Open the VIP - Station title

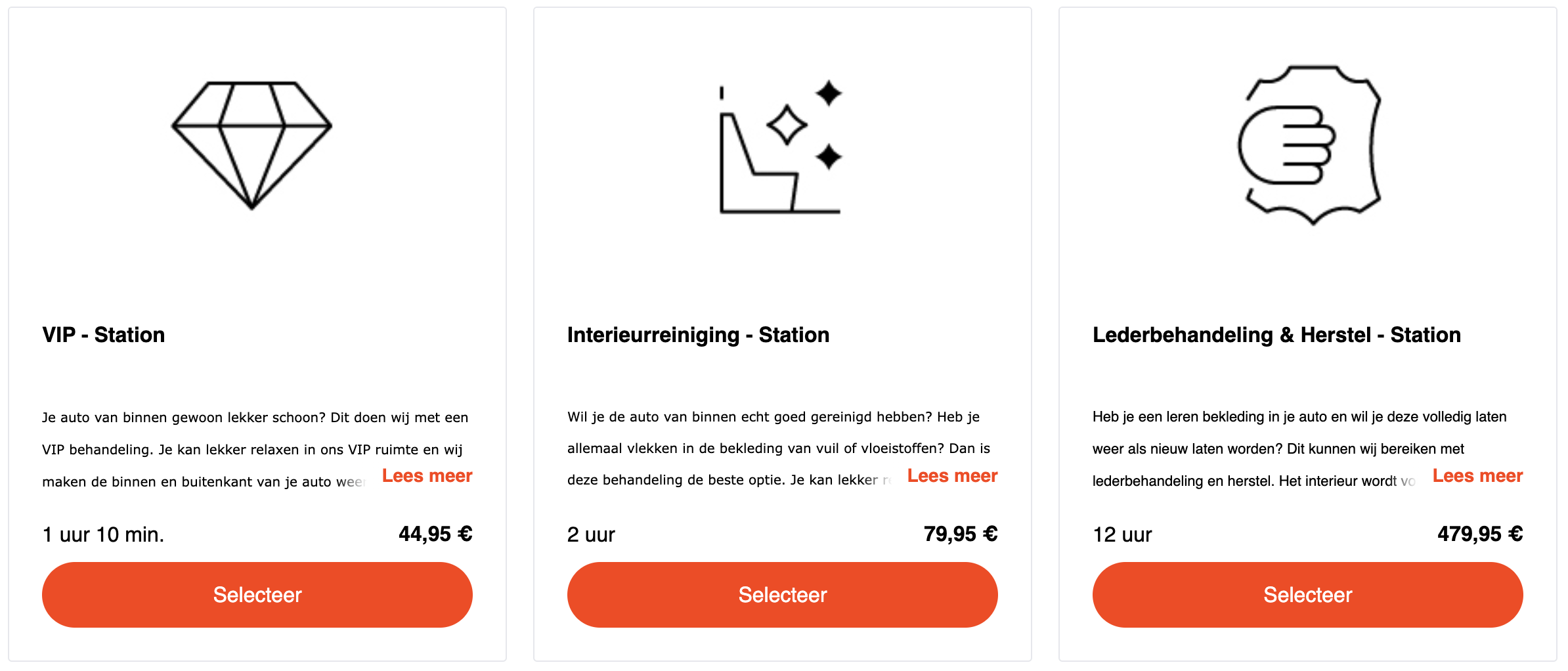(x=104, y=335)
